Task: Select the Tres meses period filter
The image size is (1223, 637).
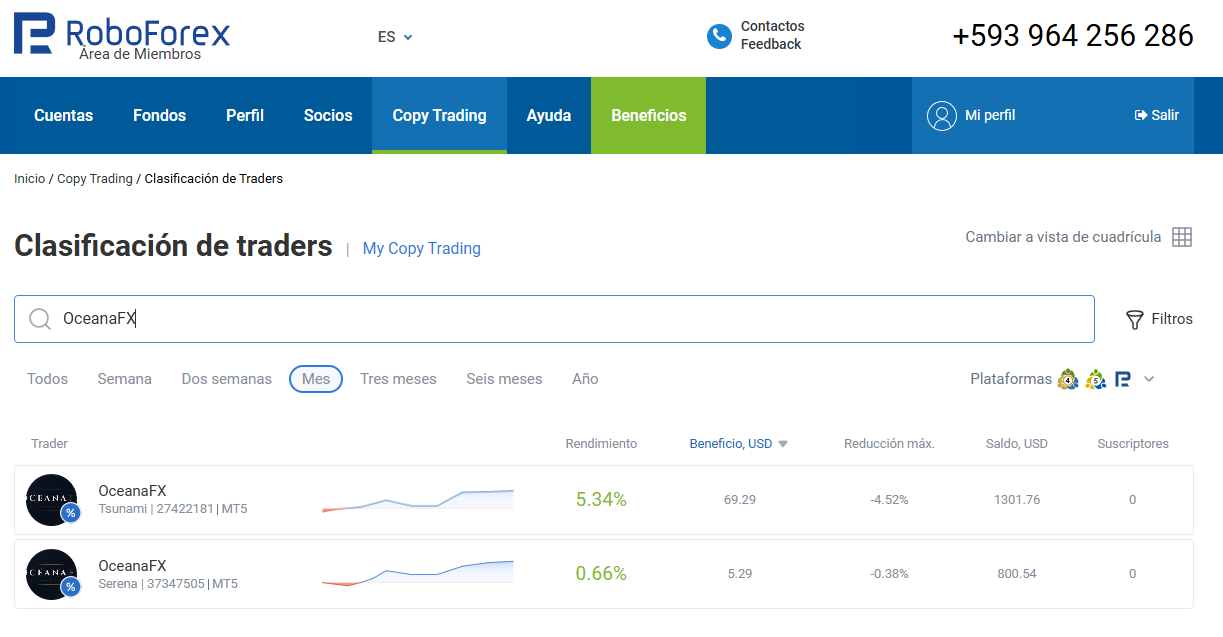Action: pos(398,379)
